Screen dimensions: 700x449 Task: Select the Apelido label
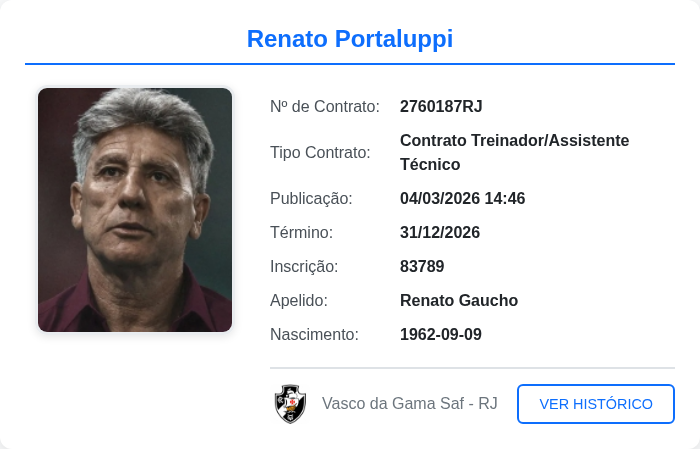299,300
